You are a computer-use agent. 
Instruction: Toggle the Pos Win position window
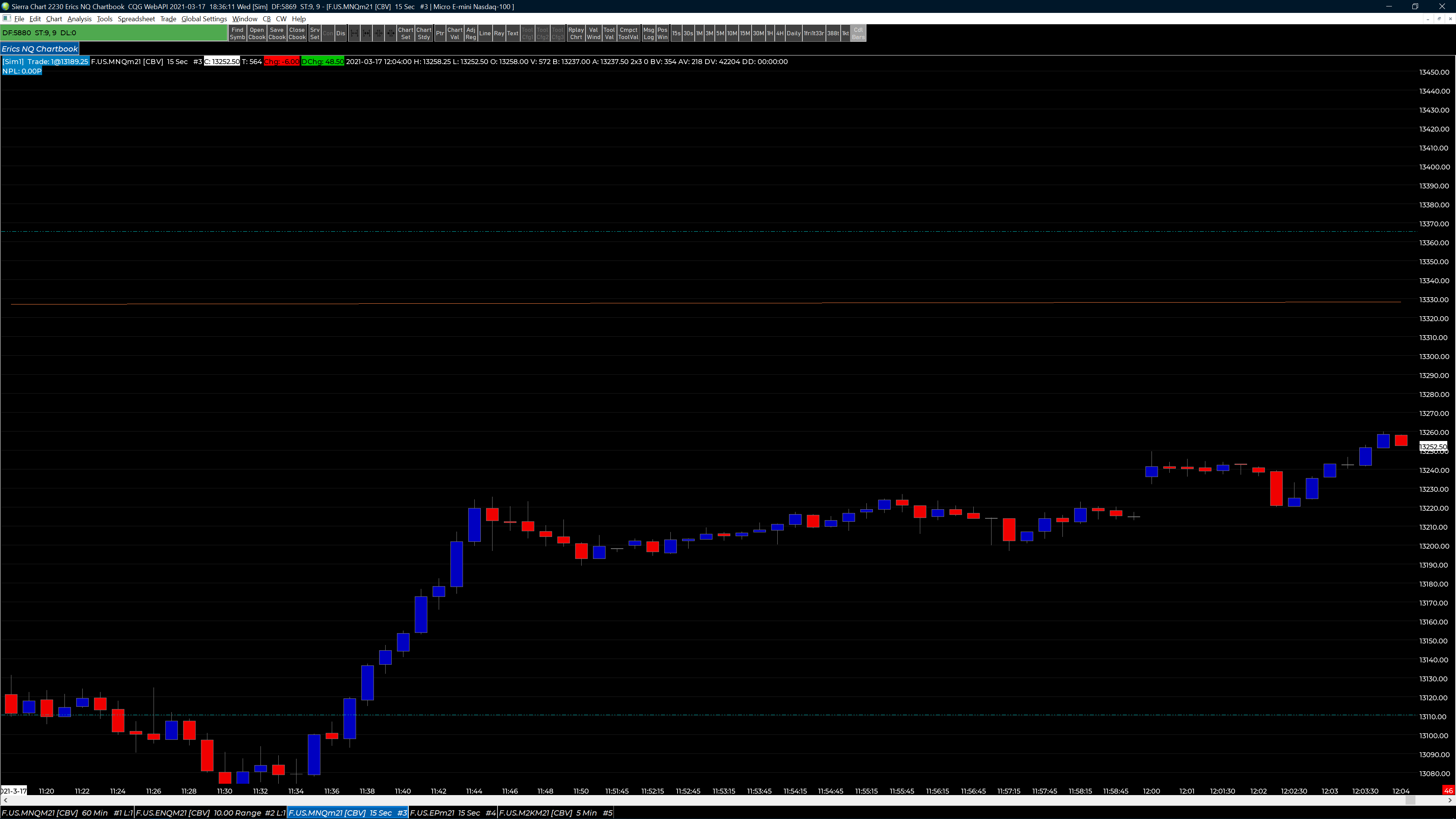tap(662, 33)
